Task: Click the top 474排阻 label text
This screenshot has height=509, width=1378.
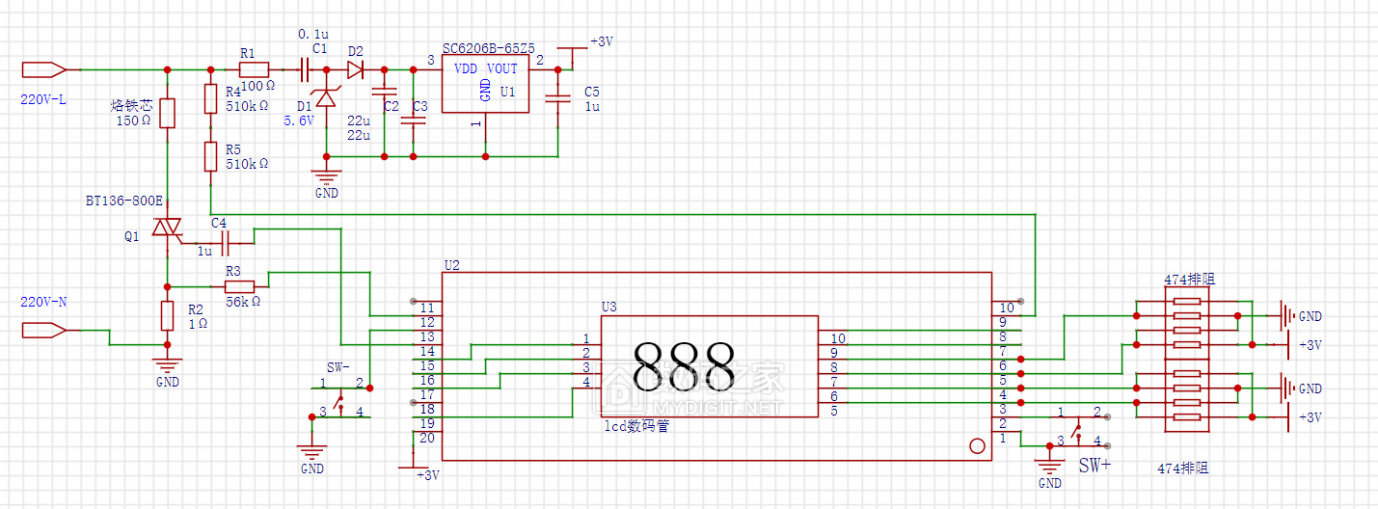Action: coord(1187,279)
